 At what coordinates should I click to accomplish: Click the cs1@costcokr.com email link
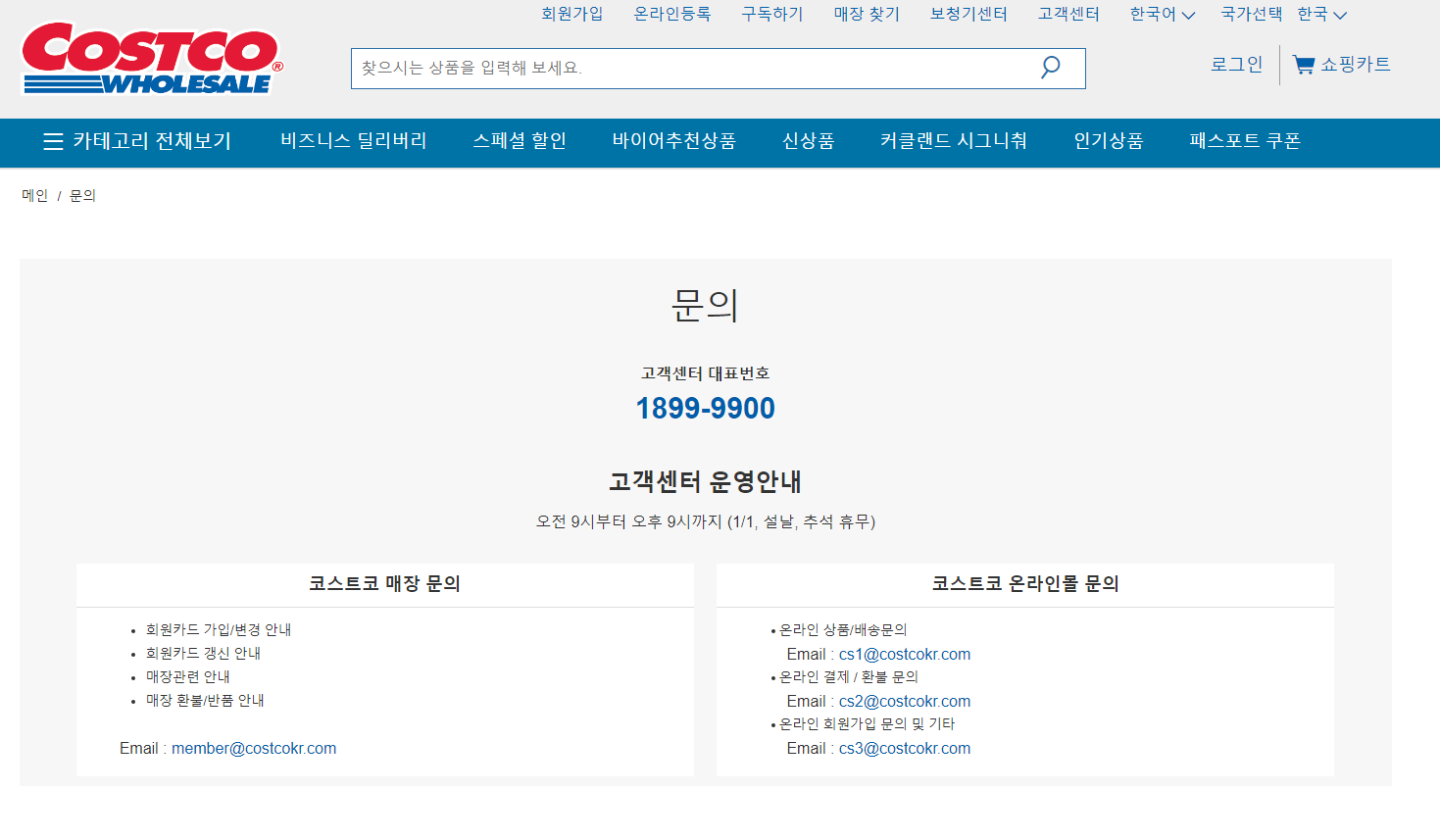coord(905,655)
